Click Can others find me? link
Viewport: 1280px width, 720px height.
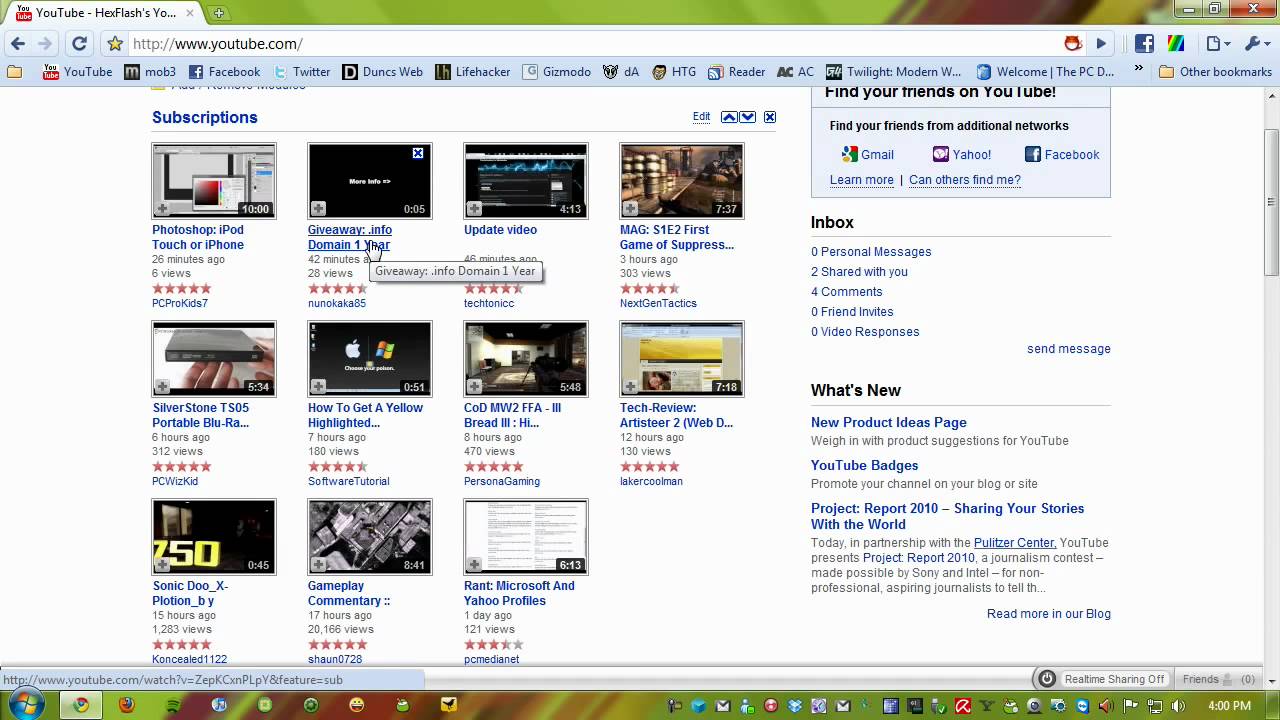[965, 180]
